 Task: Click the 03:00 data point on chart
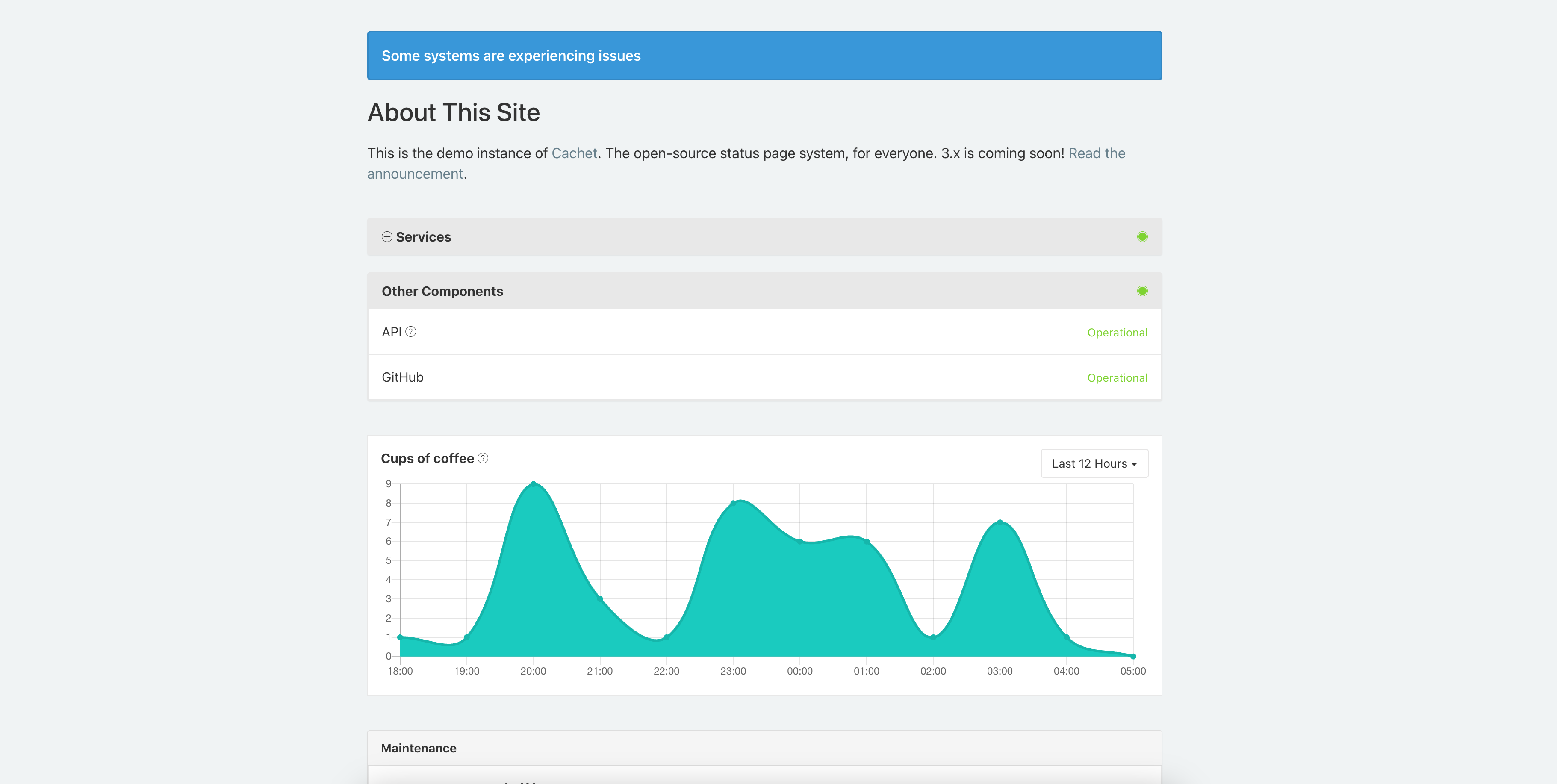tap(1000, 522)
